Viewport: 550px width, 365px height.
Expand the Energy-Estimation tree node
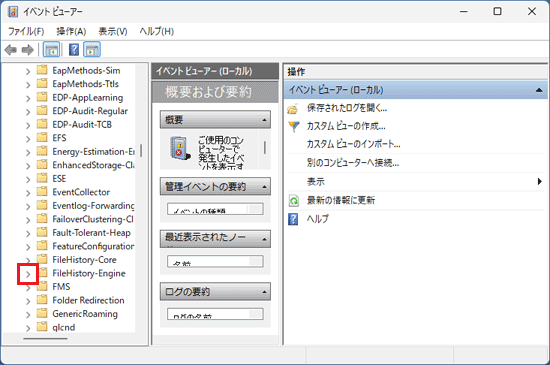(28, 153)
